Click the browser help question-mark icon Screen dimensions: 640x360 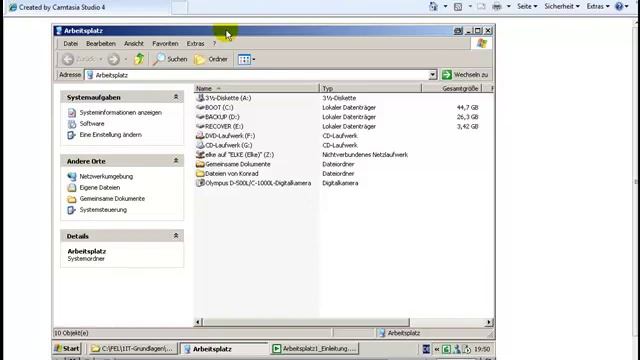pyautogui.click(x=619, y=6)
